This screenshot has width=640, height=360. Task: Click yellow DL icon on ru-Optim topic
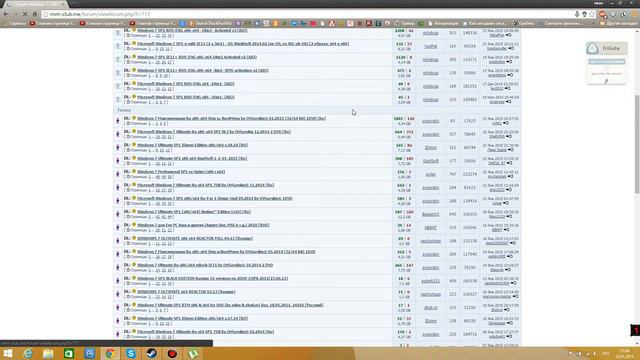(x=133, y=171)
